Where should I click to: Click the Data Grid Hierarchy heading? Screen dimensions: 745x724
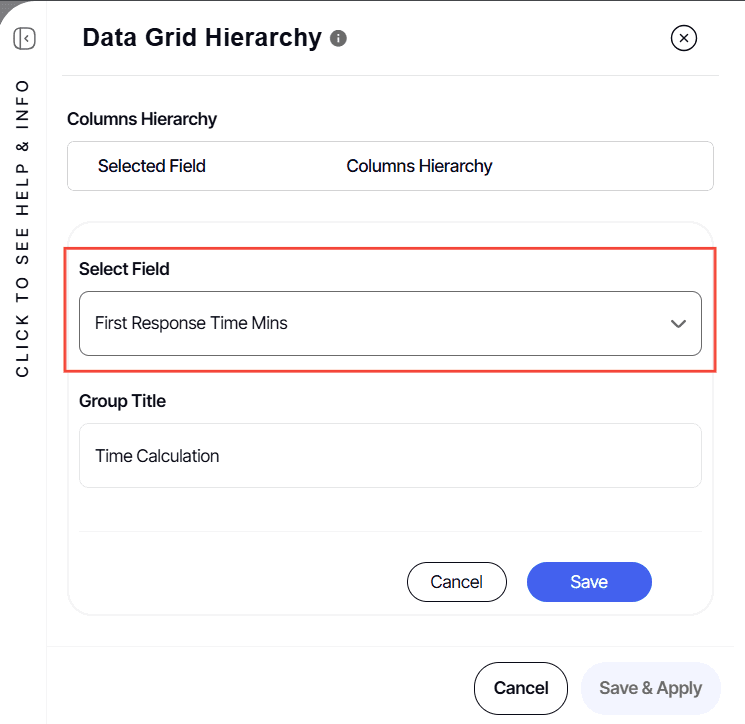click(x=202, y=38)
